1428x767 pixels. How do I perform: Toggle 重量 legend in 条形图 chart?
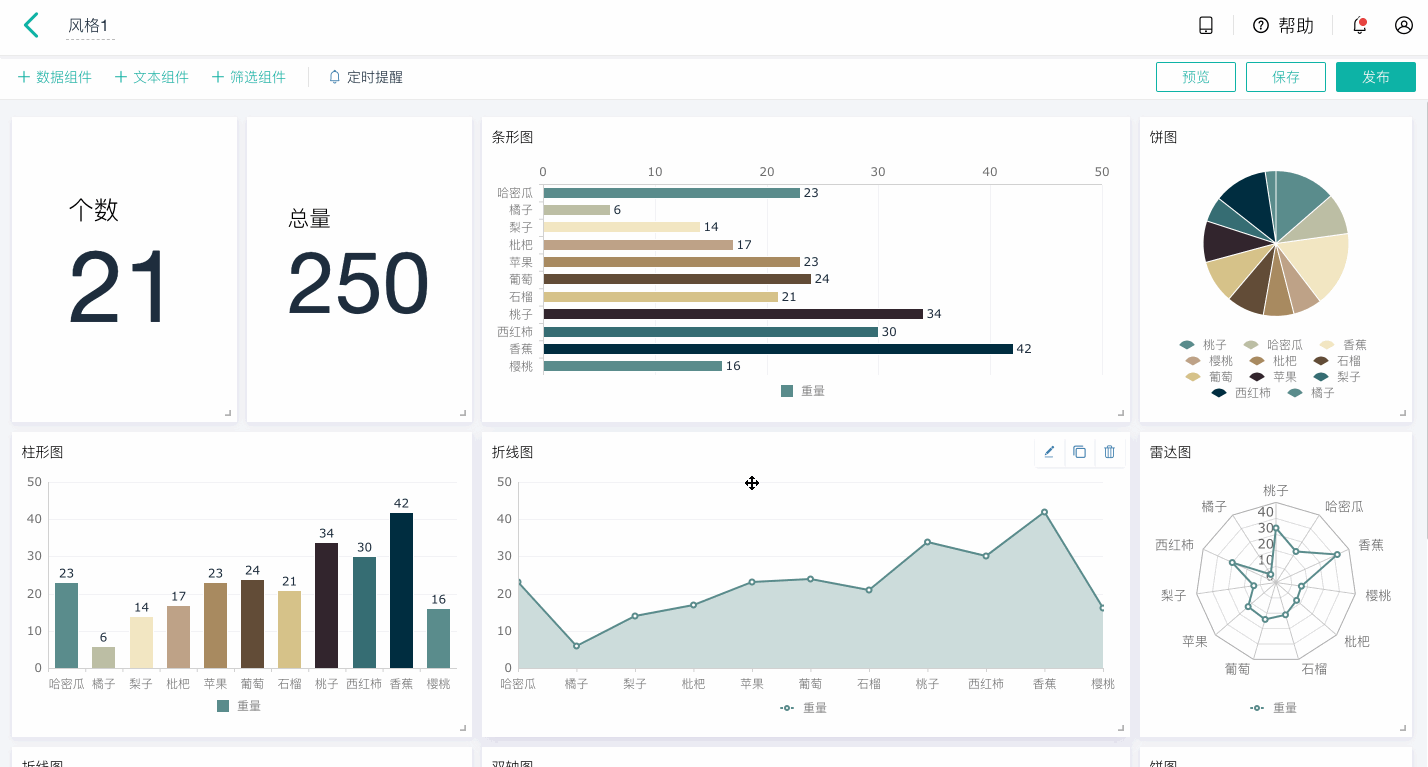click(803, 391)
